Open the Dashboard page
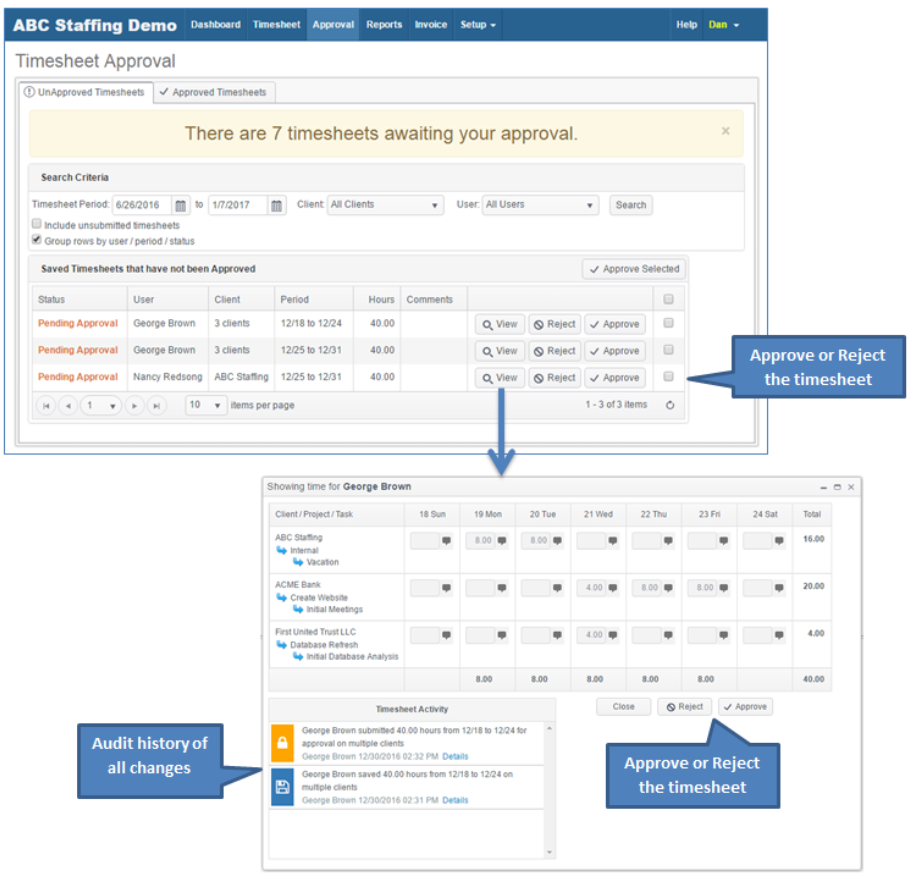912x879 pixels. click(x=215, y=24)
